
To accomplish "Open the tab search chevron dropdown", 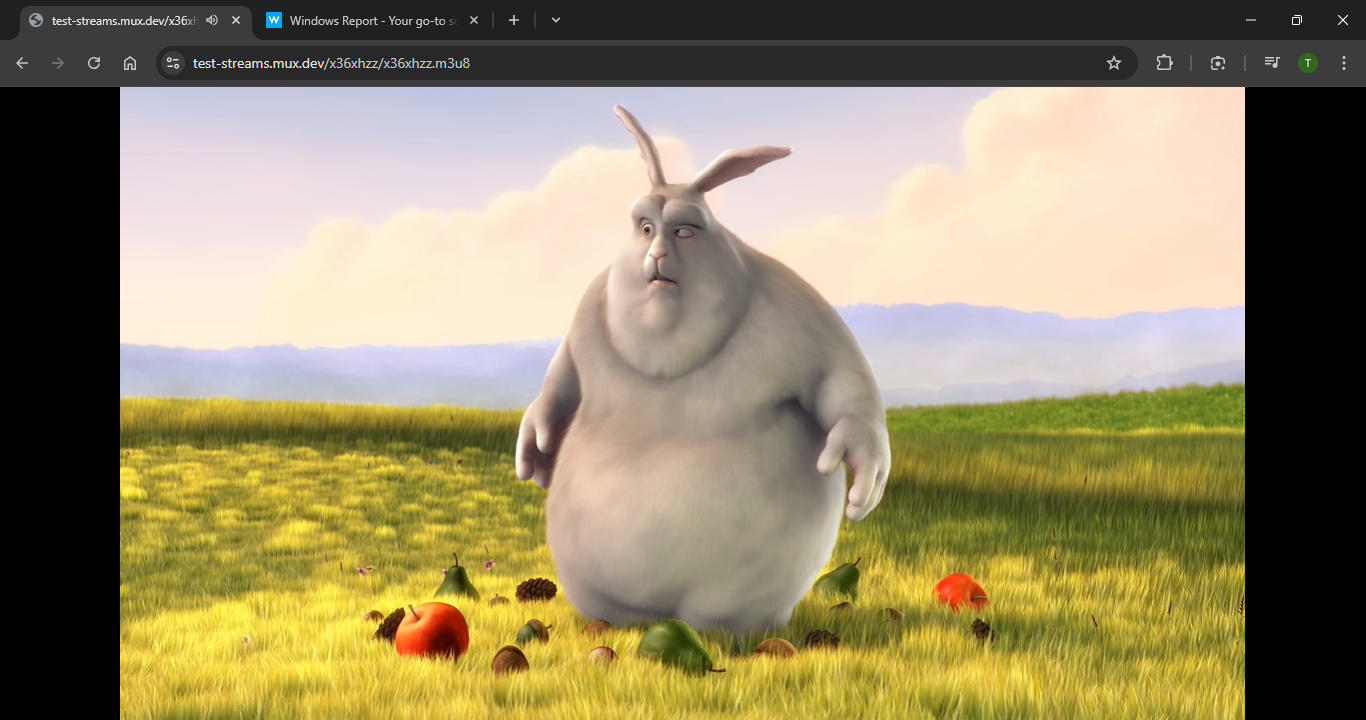I will click(x=555, y=19).
